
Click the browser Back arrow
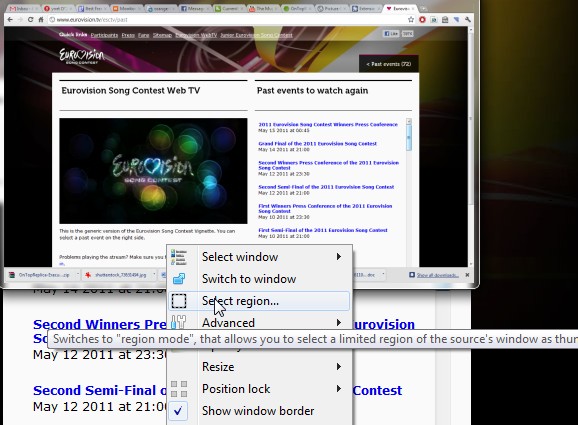point(10,20)
